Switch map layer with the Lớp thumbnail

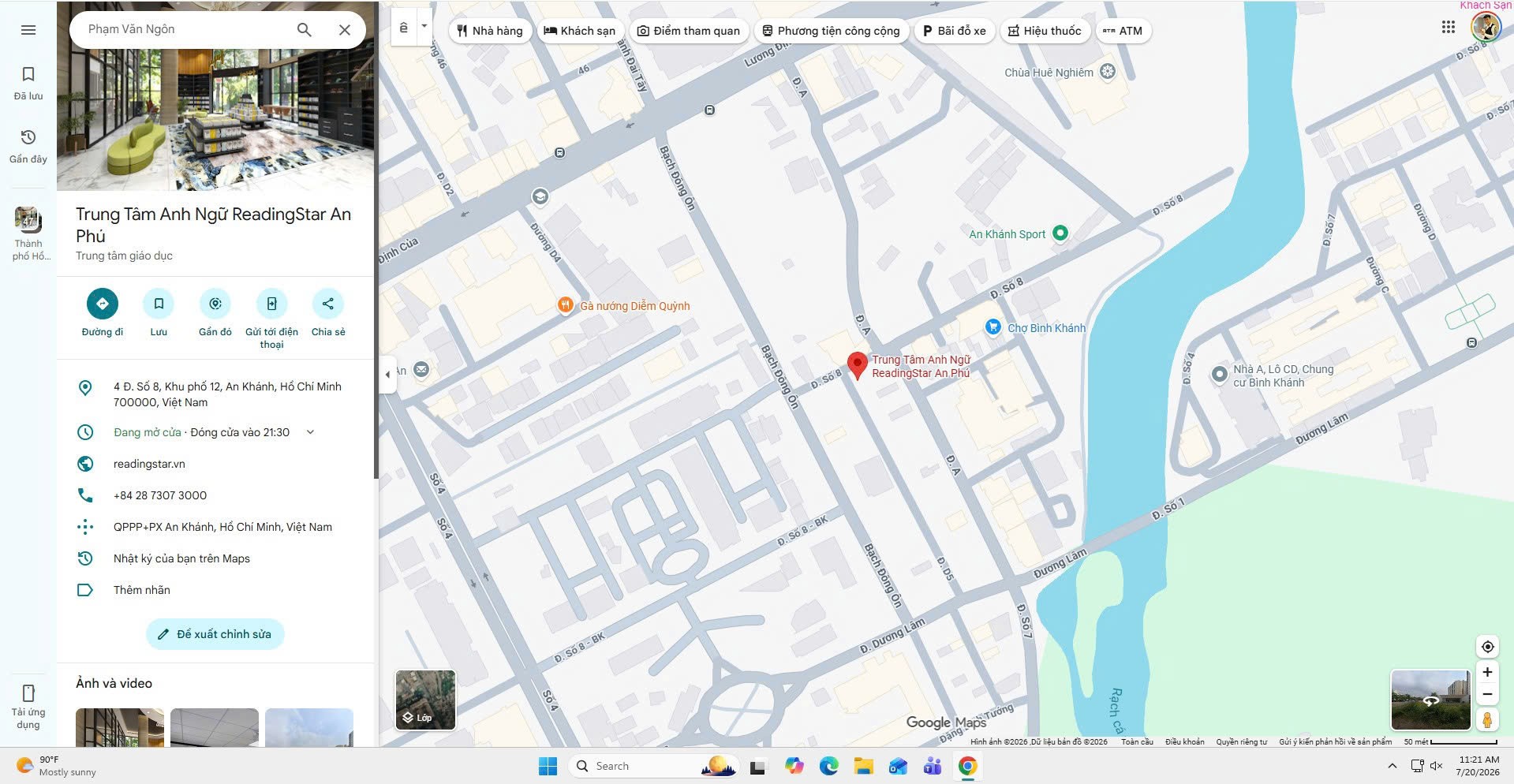(x=425, y=700)
